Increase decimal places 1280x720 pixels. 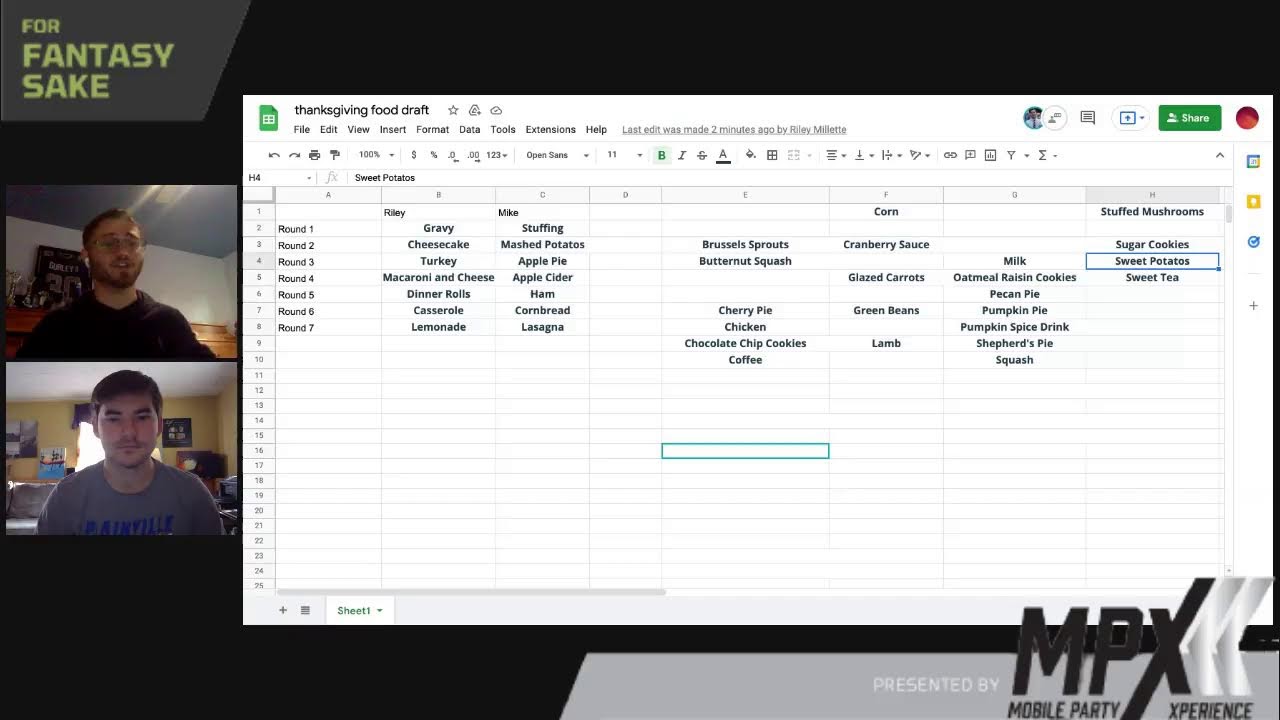click(473, 155)
